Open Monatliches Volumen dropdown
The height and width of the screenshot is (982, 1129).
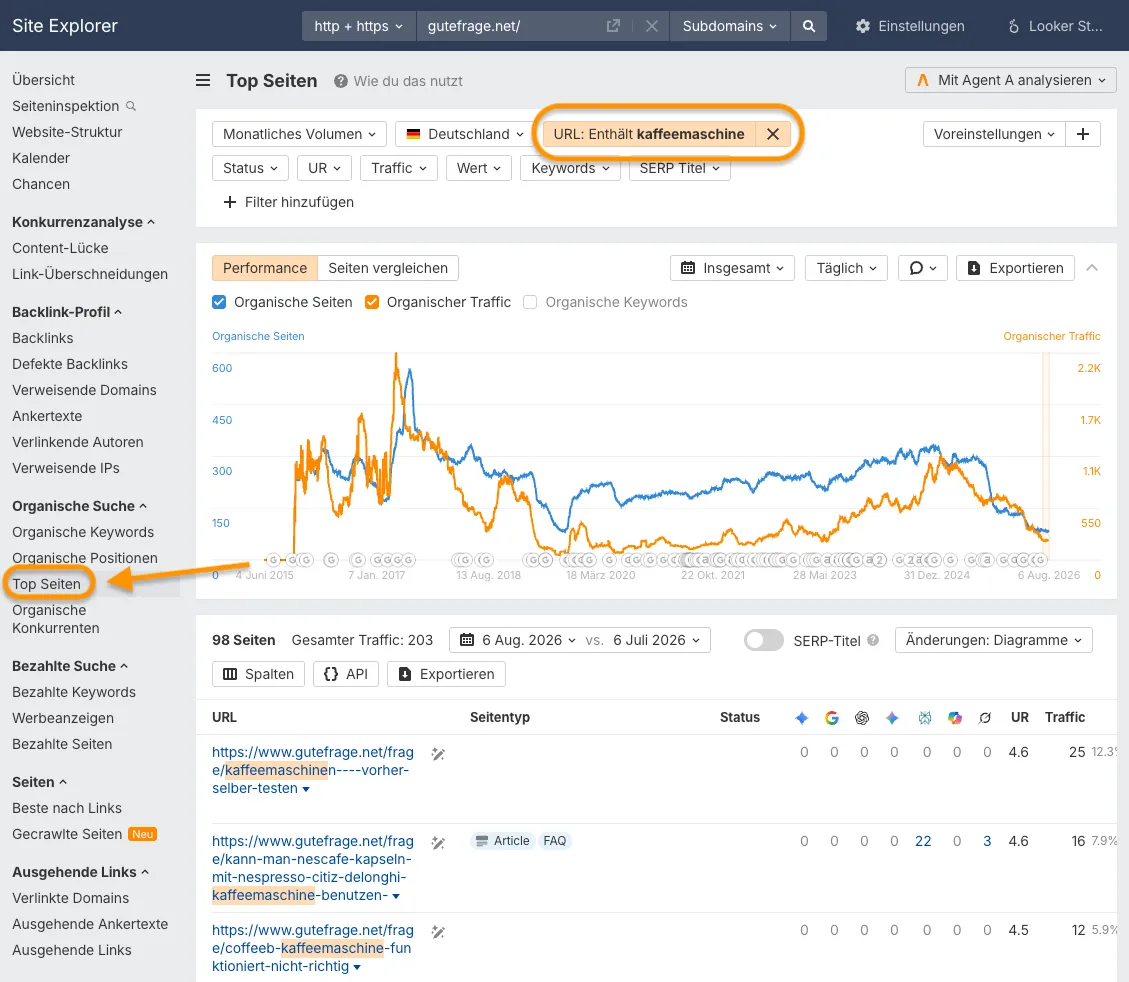(x=300, y=134)
